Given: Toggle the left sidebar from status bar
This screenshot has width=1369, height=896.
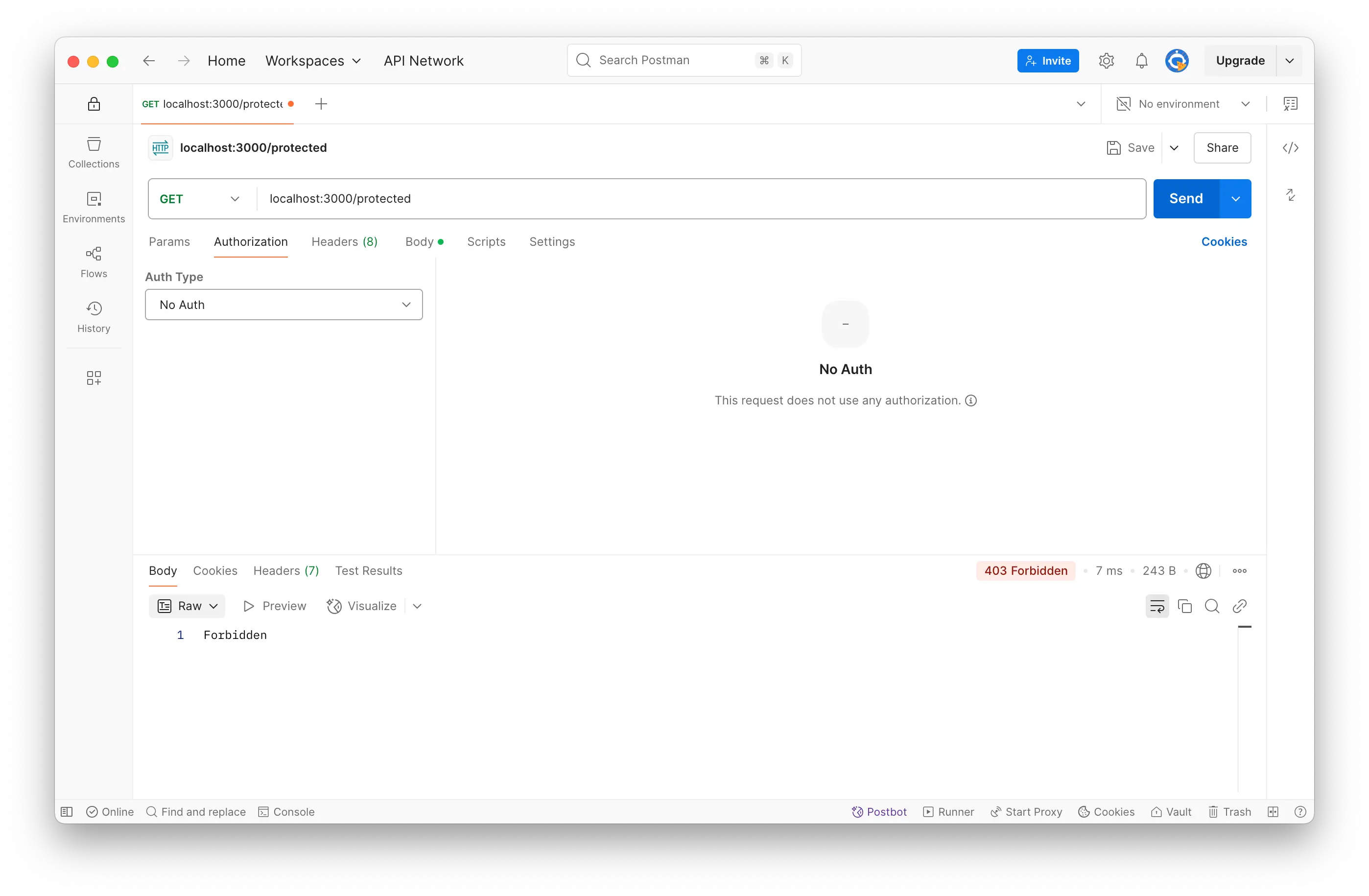Looking at the screenshot, I should (x=67, y=811).
